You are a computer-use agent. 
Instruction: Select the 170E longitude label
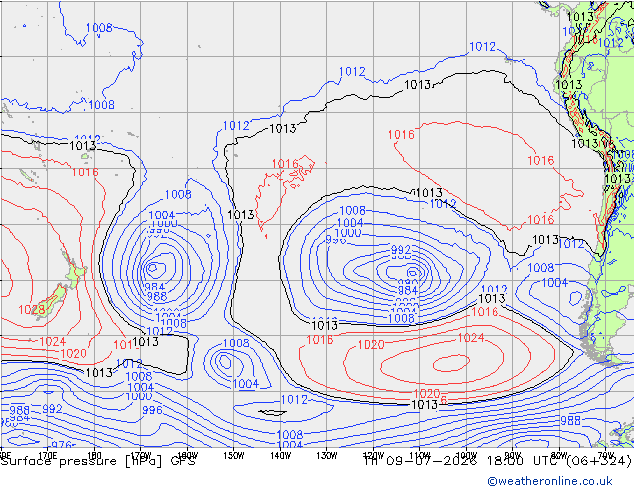[48, 456]
